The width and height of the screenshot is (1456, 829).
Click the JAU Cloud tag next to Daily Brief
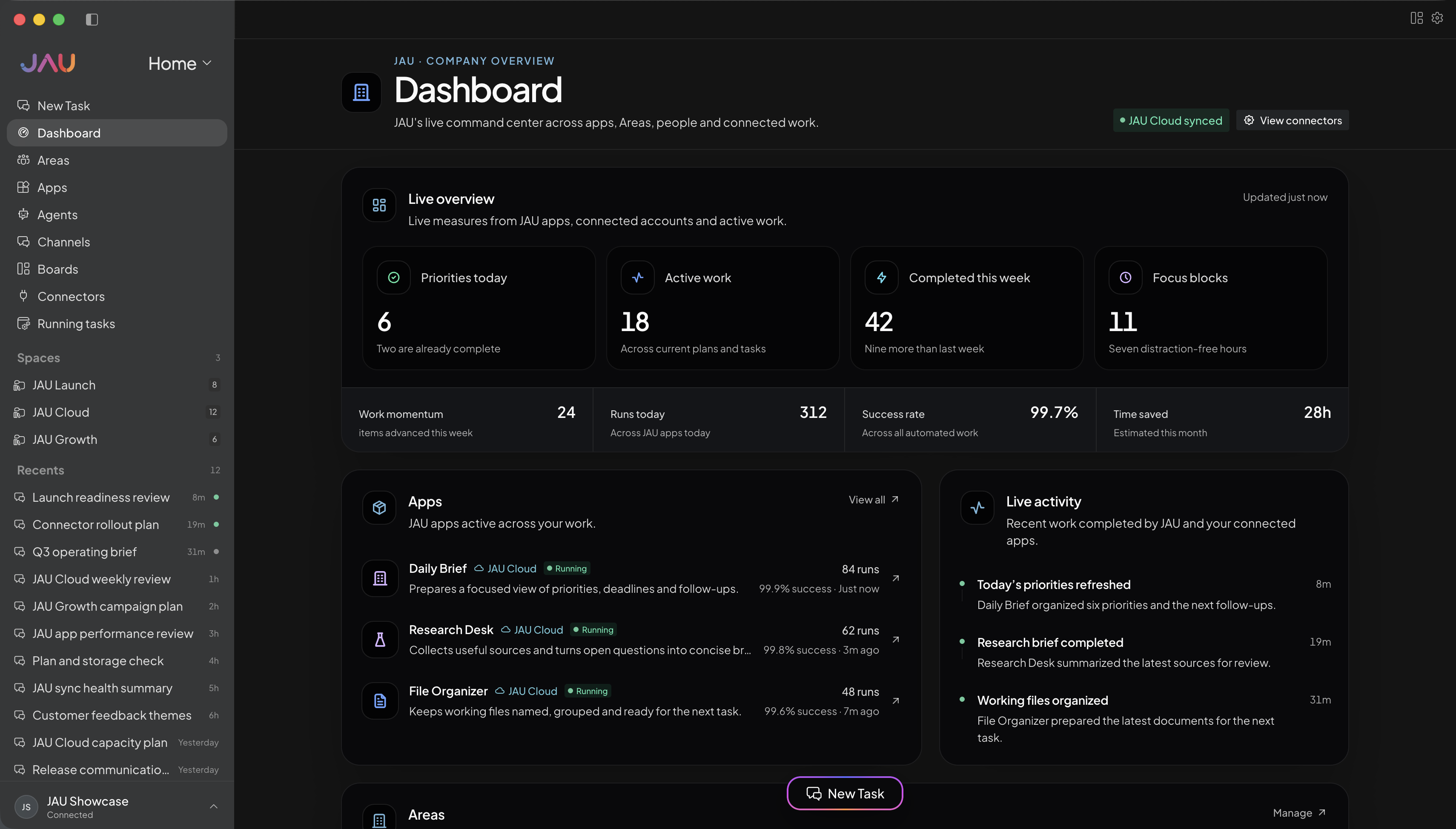pyautogui.click(x=505, y=568)
